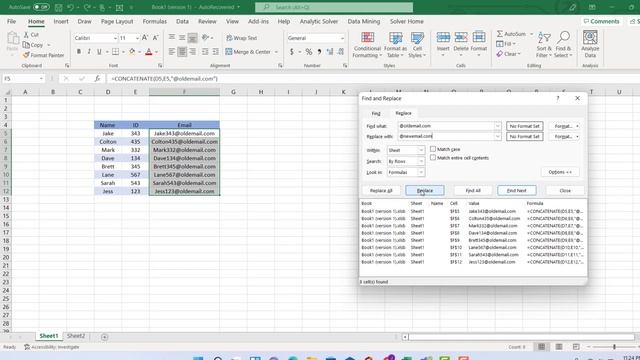640x360 pixels.
Task: Open the Within Sheet dropdown
Action: [421, 150]
